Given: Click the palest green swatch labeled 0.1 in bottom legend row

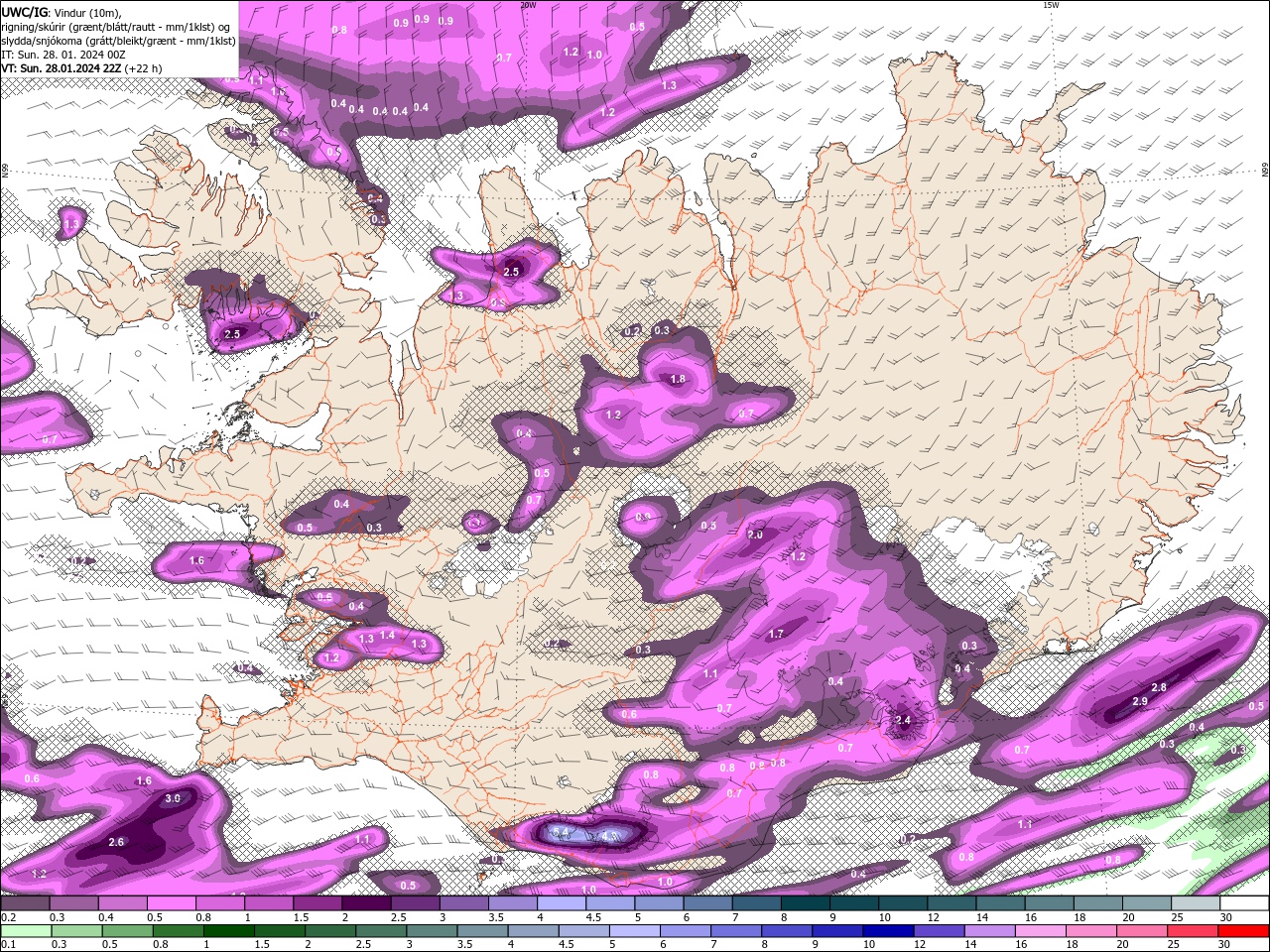Looking at the screenshot, I should pyautogui.click(x=26, y=931).
